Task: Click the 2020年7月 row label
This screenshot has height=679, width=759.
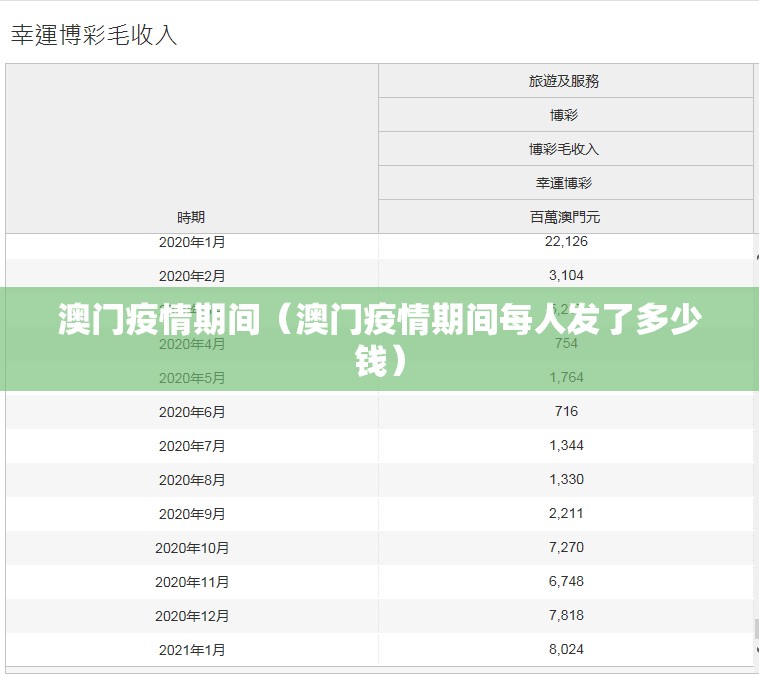Action: click(192, 446)
